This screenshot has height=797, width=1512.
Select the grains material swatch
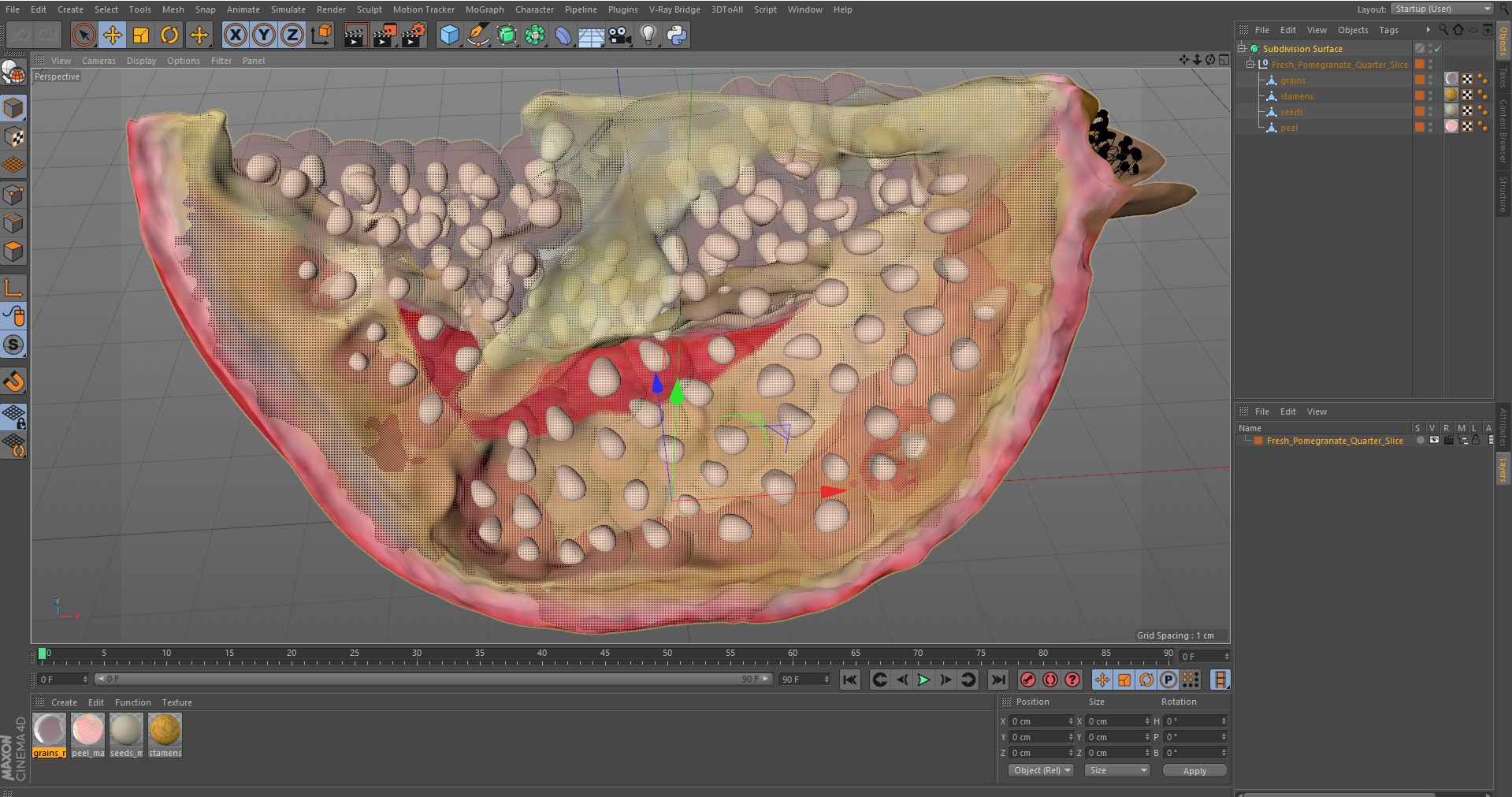point(49,730)
